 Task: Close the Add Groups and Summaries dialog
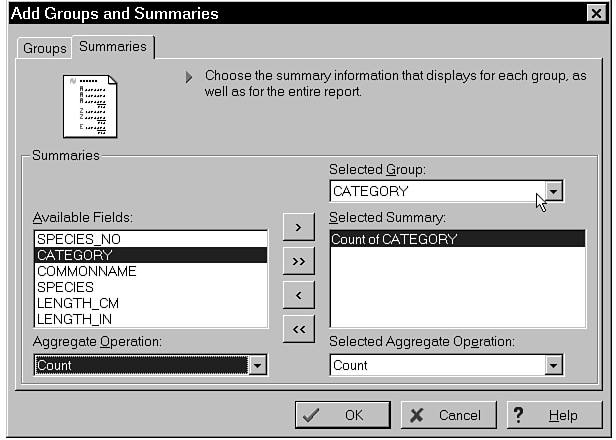pyautogui.click(x=595, y=14)
